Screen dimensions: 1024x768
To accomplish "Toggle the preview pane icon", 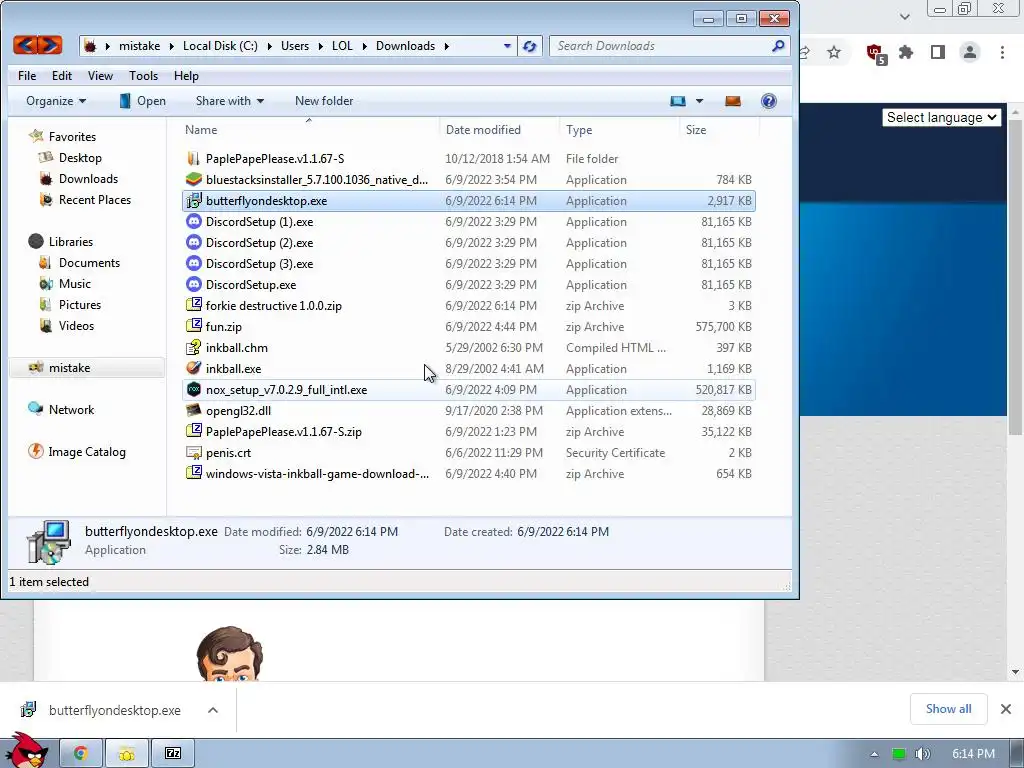I will click(x=733, y=101).
